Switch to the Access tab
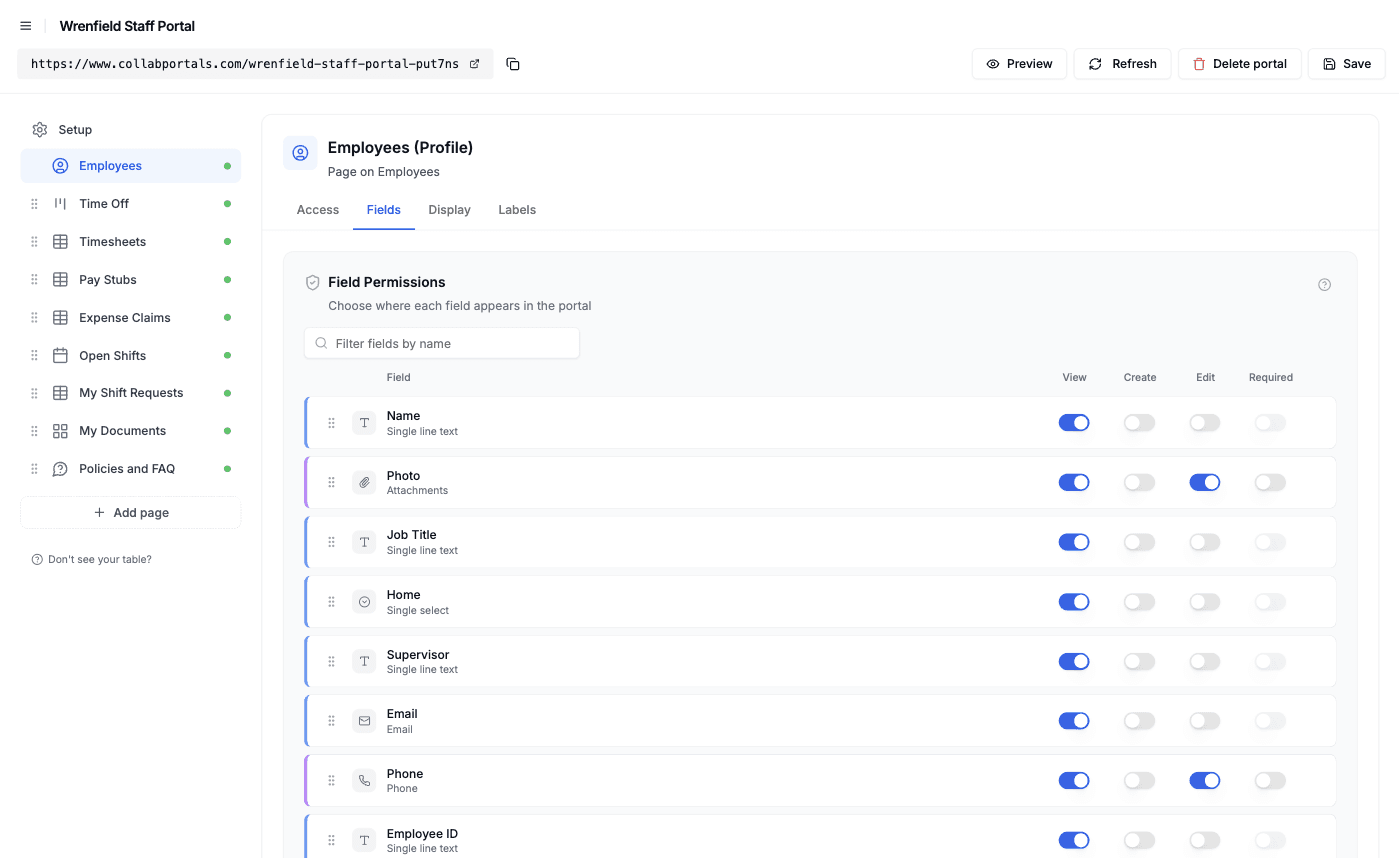The image size is (1399, 858). (x=318, y=210)
